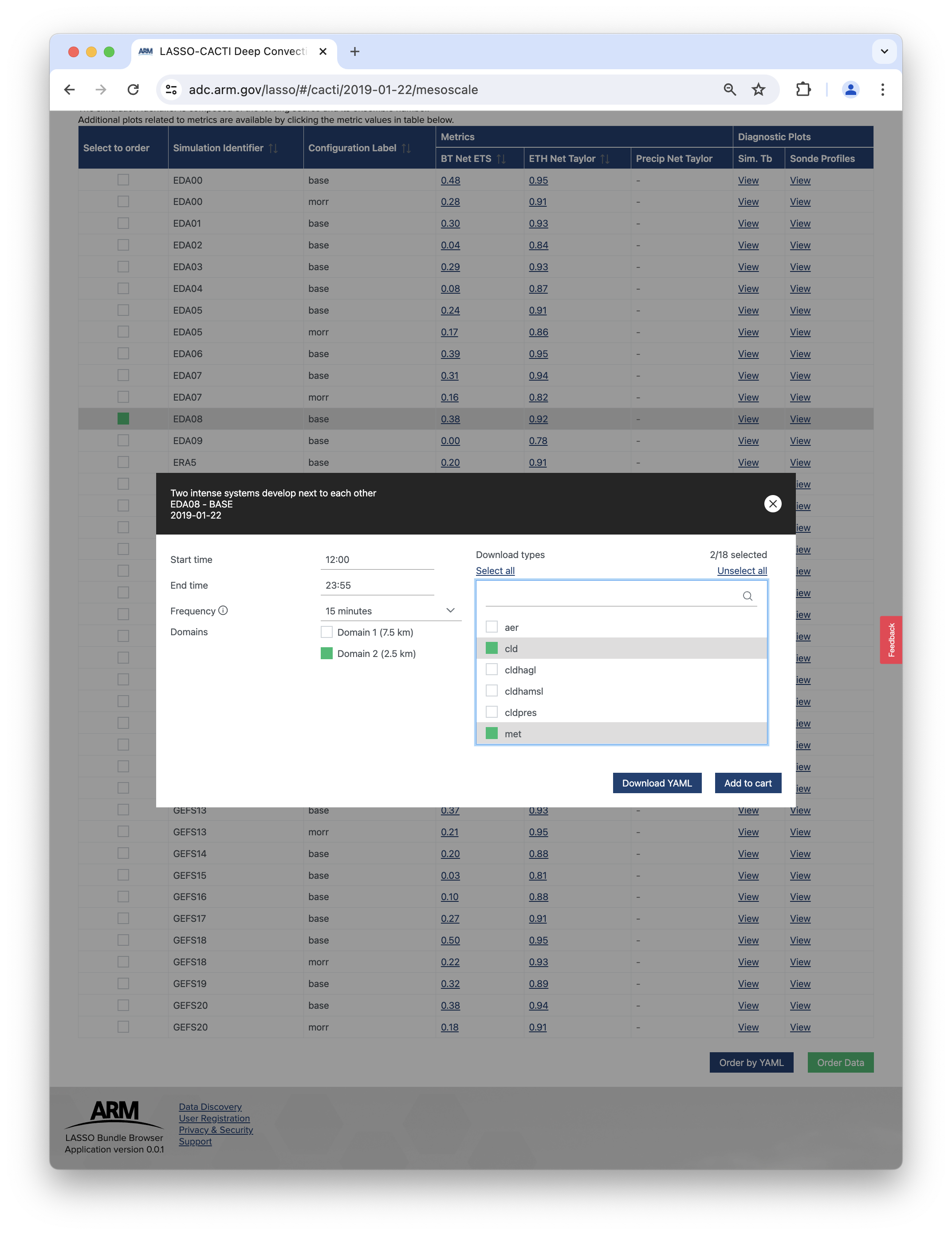Click the browser bookmark star icon

click(x=756, y=90)
